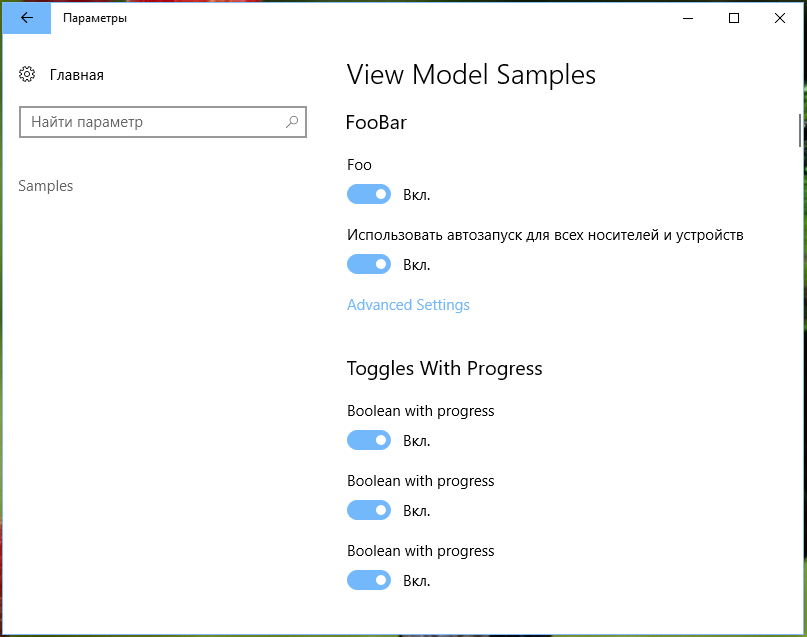Image resolution: width=807 pixels, height=637 pixels.
Task: Click the magnifier icon in search box
Action: coord(292,122)
